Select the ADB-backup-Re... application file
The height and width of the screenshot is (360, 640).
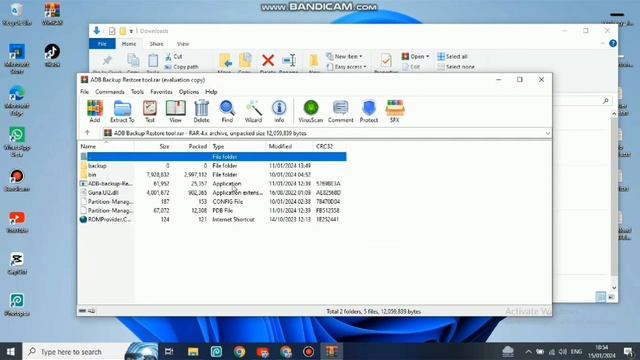click(212, 184)
